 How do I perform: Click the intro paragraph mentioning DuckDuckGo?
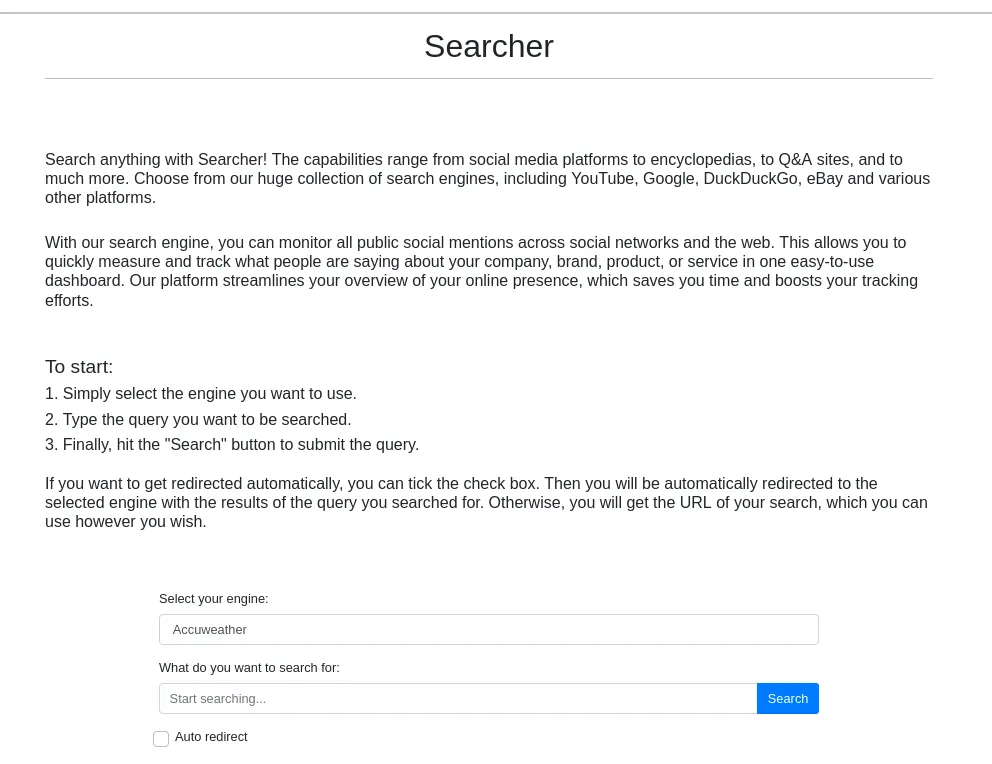487,178
